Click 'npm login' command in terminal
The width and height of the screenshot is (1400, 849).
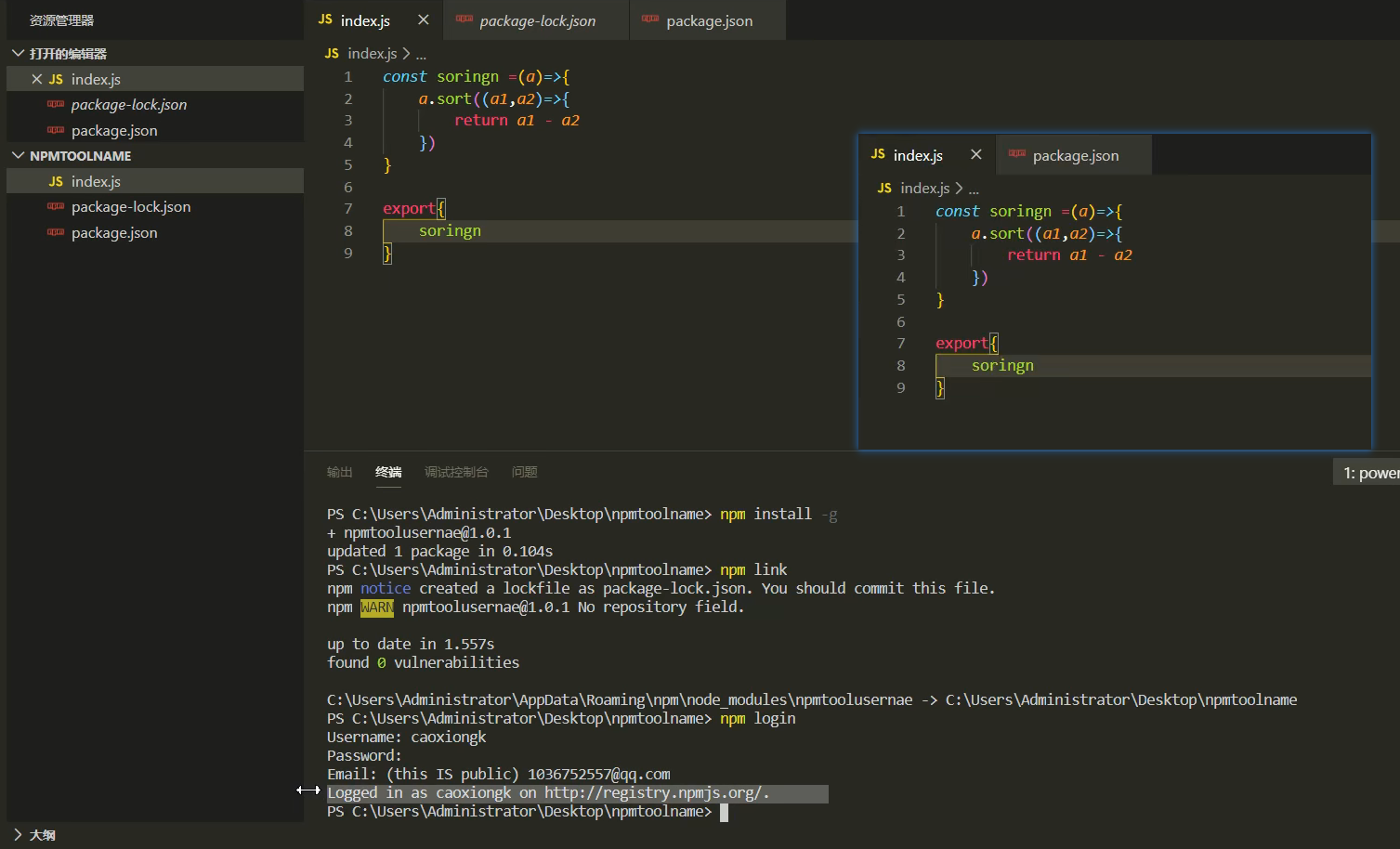click(758, 718)
